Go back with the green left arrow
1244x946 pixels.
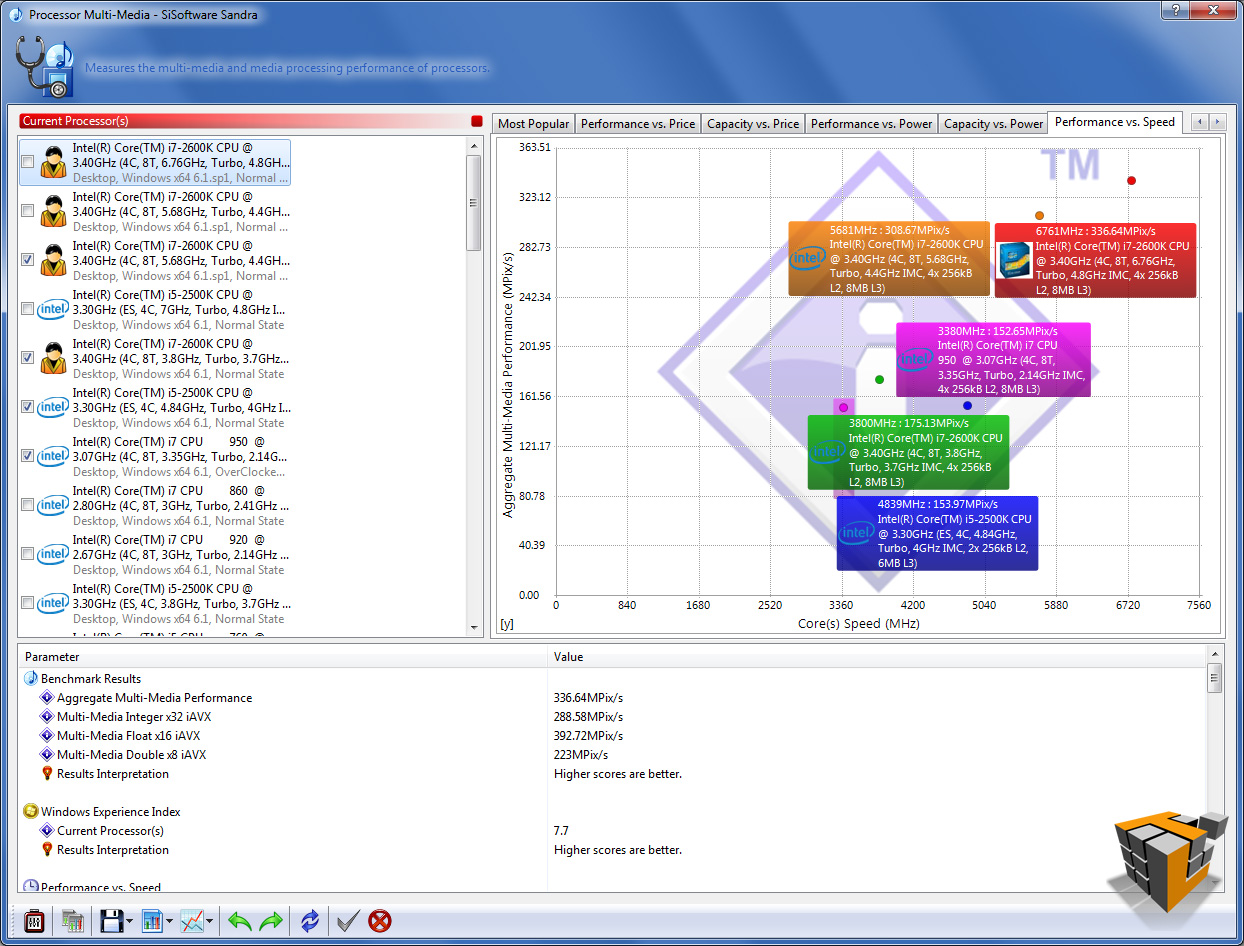pos(240,921)
